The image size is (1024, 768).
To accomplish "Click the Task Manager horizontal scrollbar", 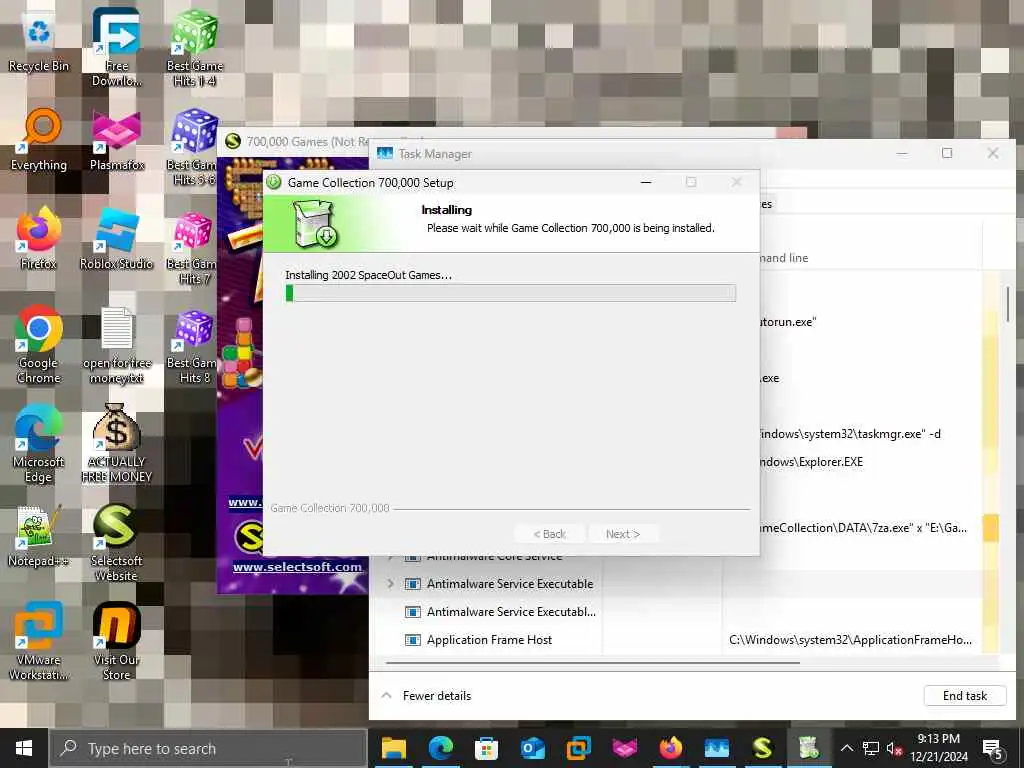I will point(593,662).
